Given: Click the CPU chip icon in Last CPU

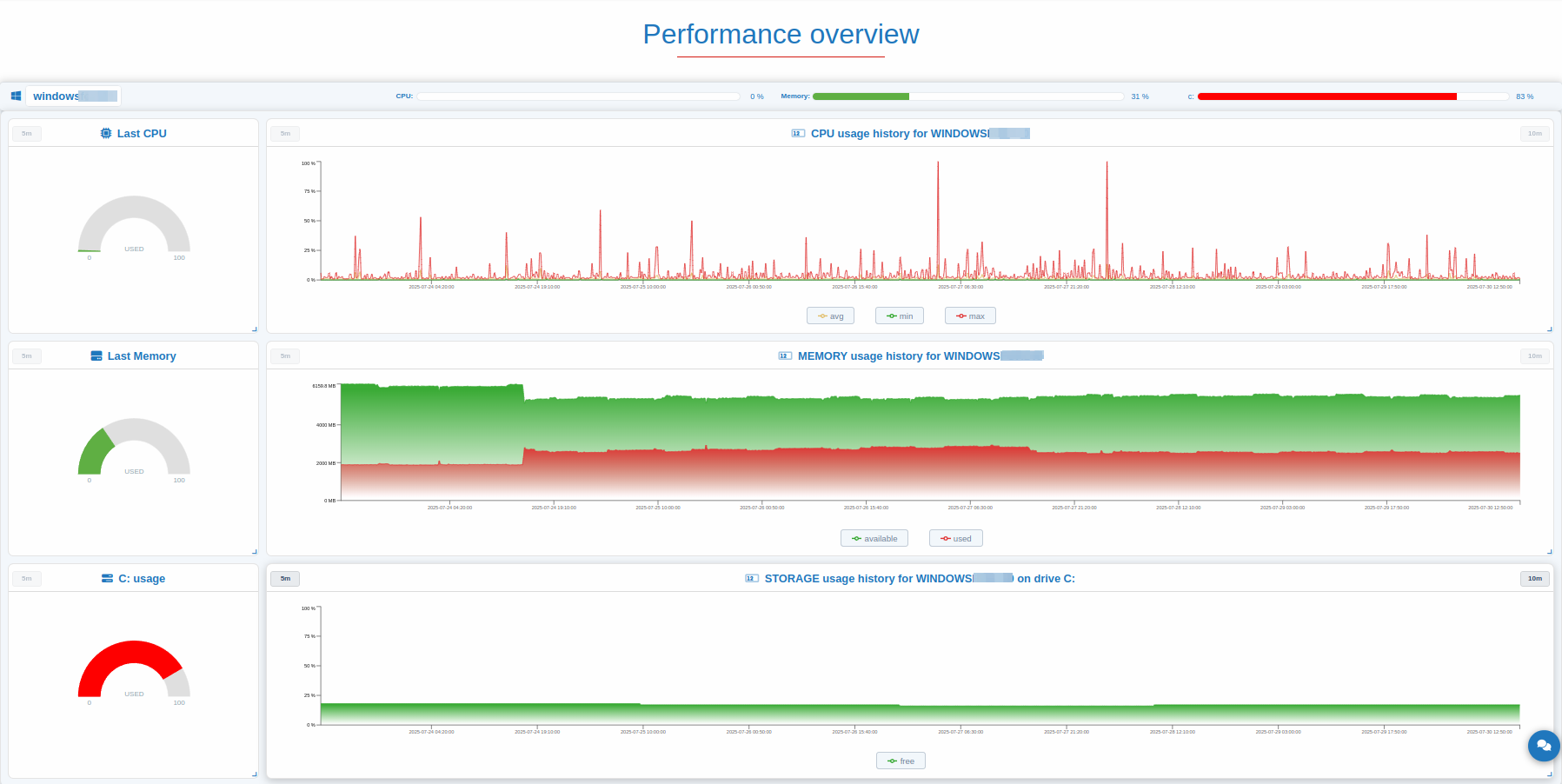Looking at the screenshot, I should [x=106, y=134].
